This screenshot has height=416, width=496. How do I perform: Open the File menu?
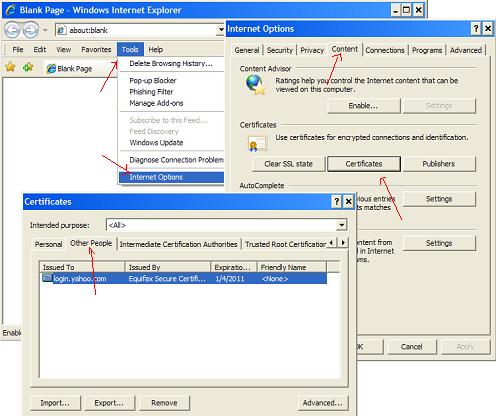[x=18, y=50]
